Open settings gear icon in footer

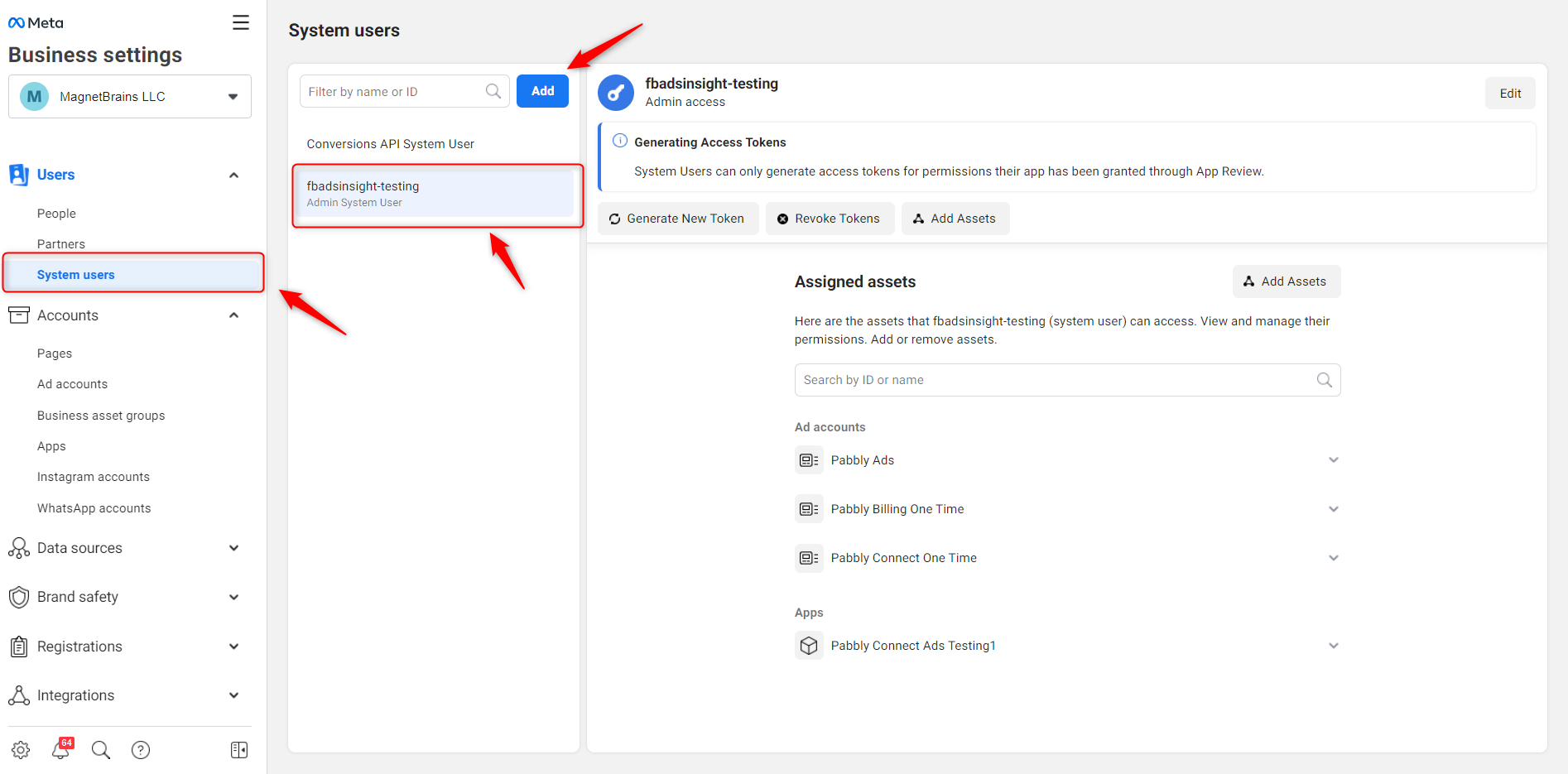21,750
